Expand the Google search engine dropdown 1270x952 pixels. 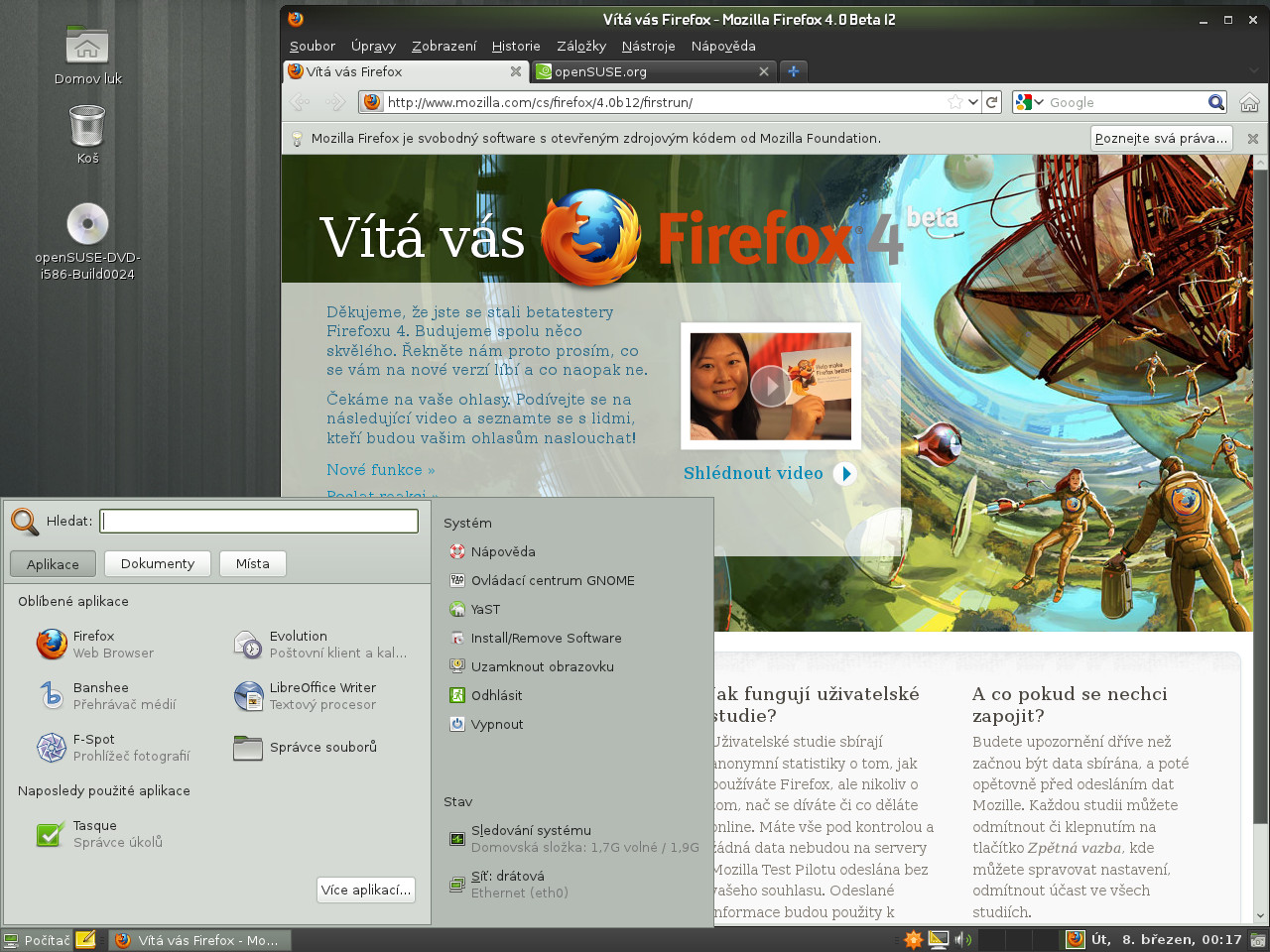[1039, 102]
